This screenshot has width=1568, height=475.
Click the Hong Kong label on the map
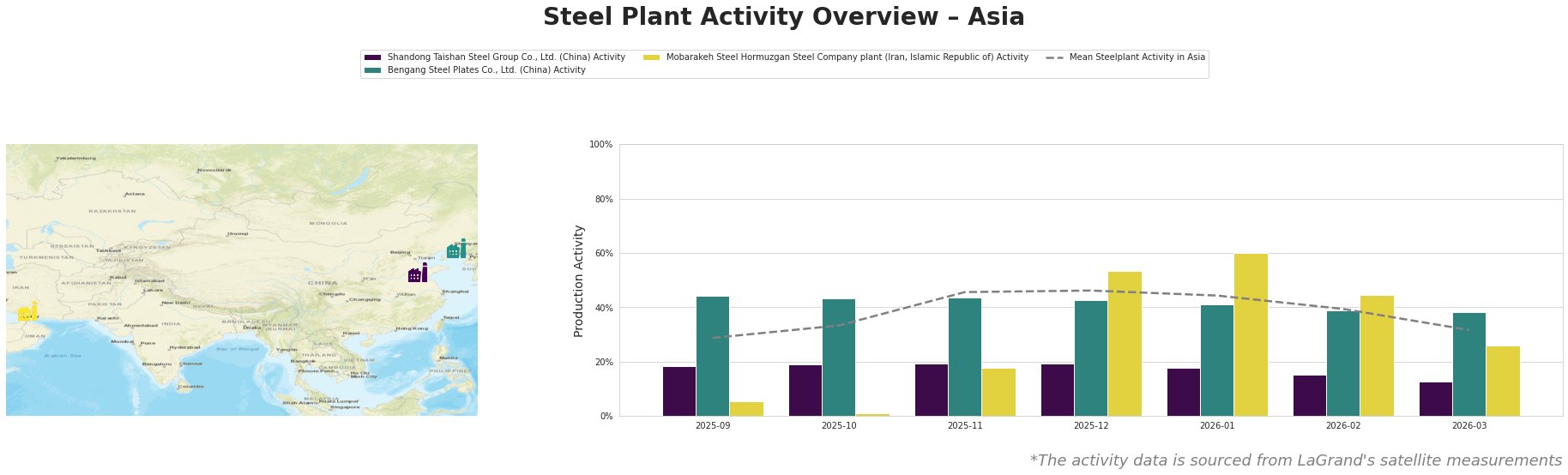click(412, 328)
